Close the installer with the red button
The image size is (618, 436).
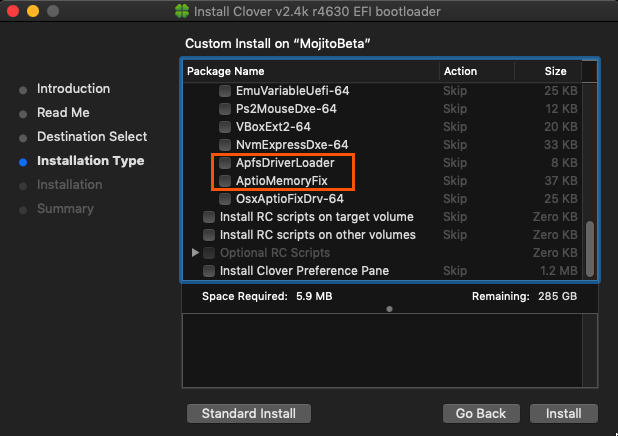point(13,11)
